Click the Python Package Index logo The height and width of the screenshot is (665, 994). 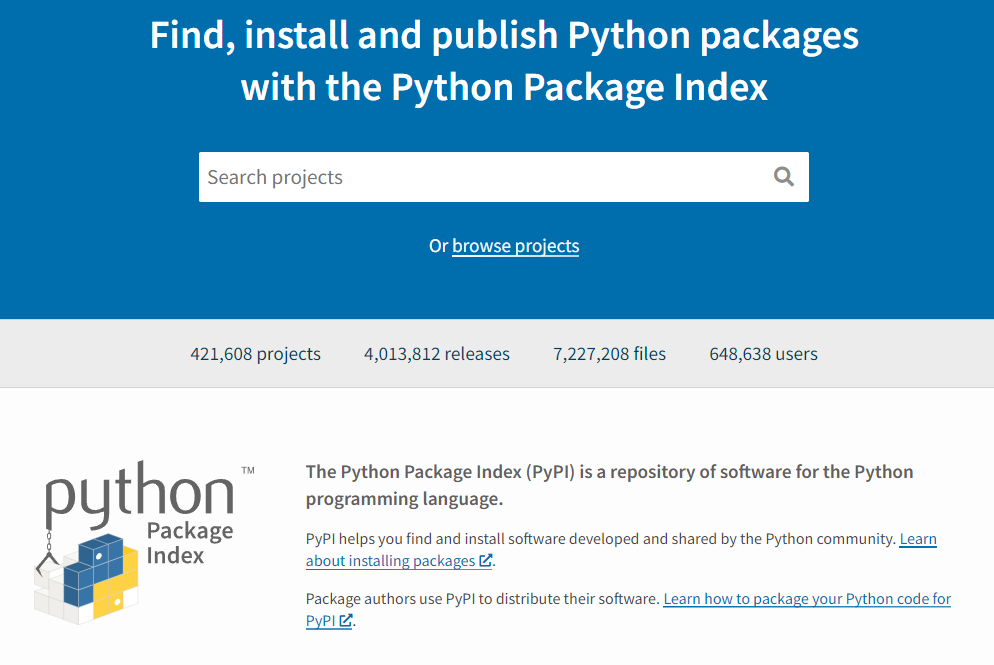[145, 540]
